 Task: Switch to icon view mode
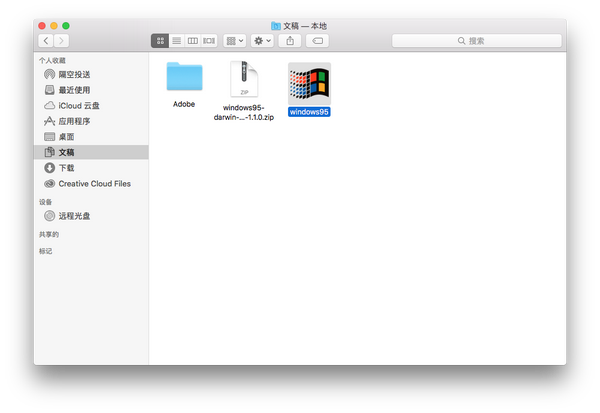(x=160, y=41)
